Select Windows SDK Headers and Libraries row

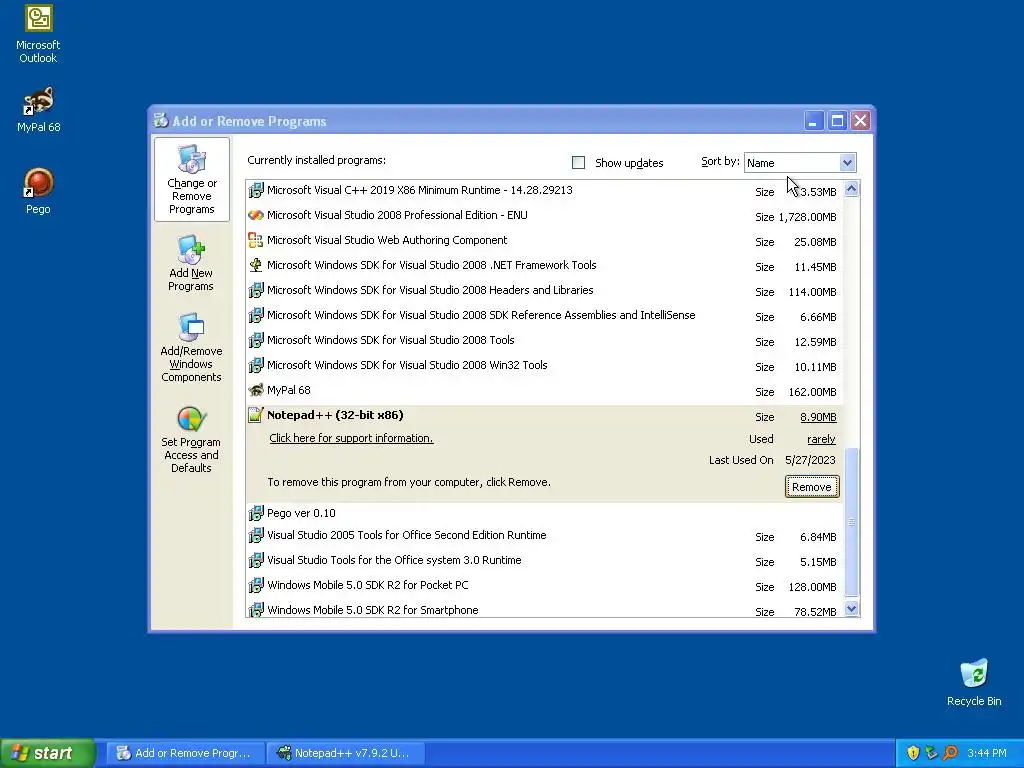click(545, 290)
